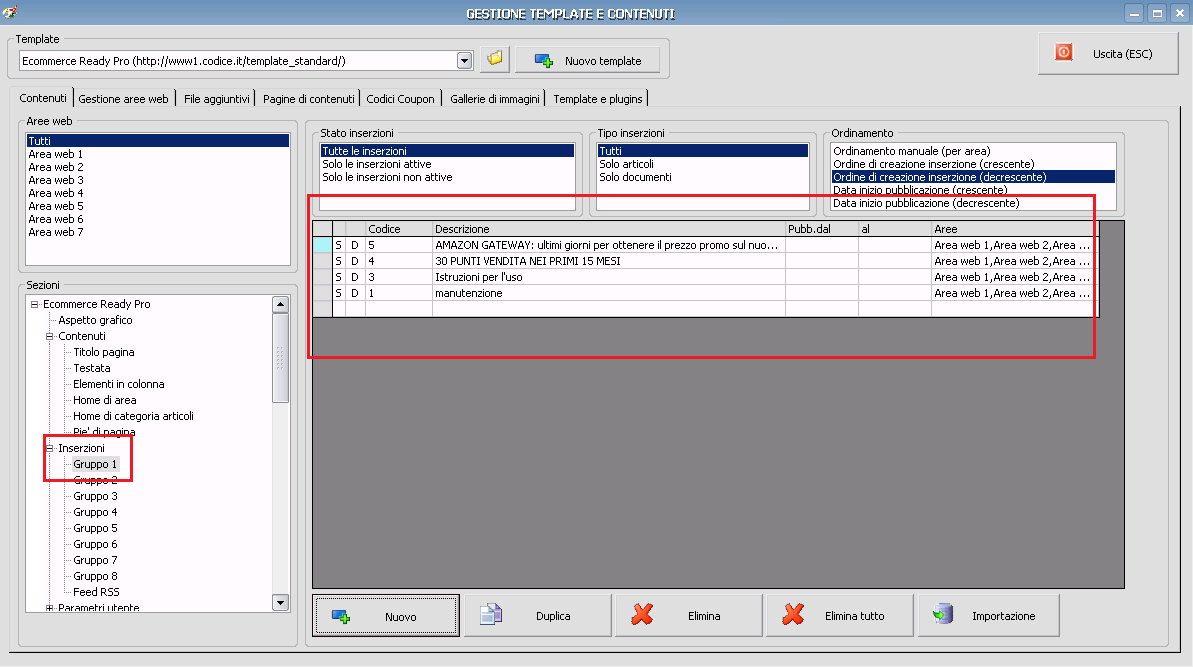
Task: Choose Ordine di creazione inserzione (crescente)
Action: click(973, 164)
